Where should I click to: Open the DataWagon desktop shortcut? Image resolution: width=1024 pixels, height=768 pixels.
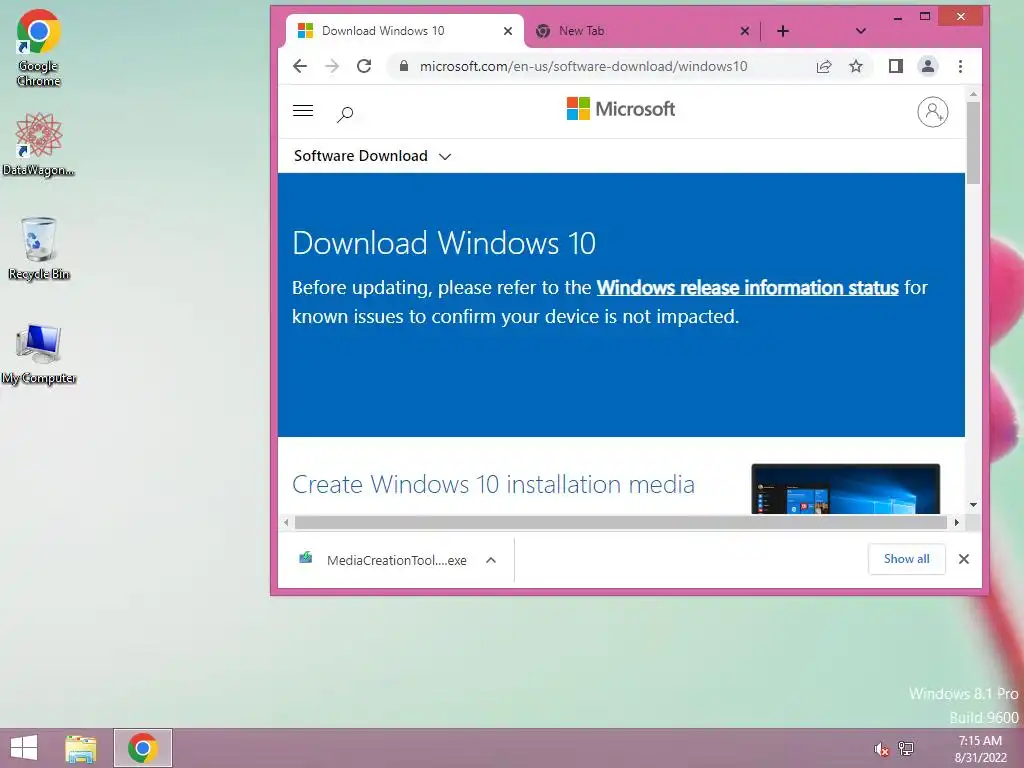pos(39,144)
